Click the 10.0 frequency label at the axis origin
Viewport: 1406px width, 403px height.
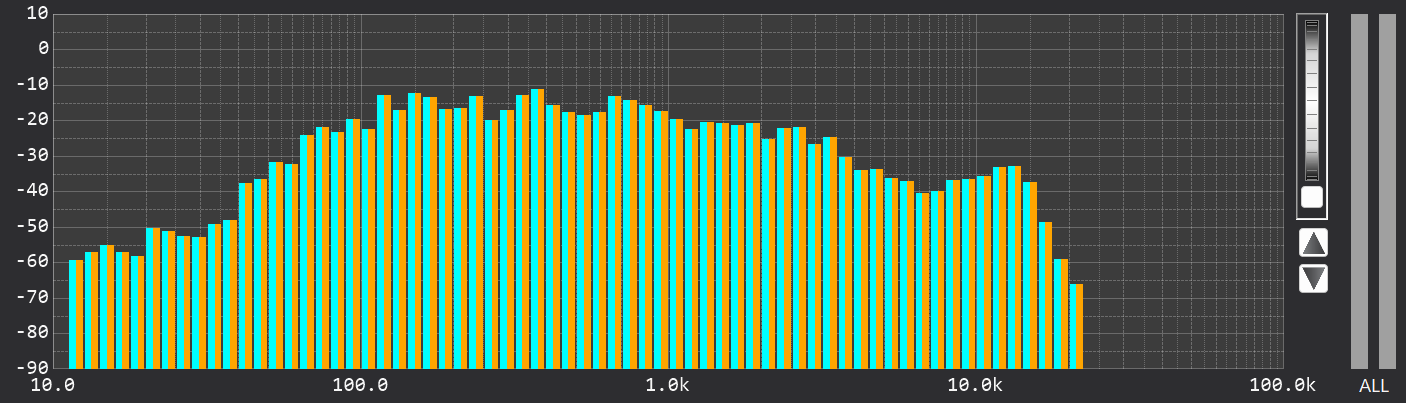pos(54,386)
